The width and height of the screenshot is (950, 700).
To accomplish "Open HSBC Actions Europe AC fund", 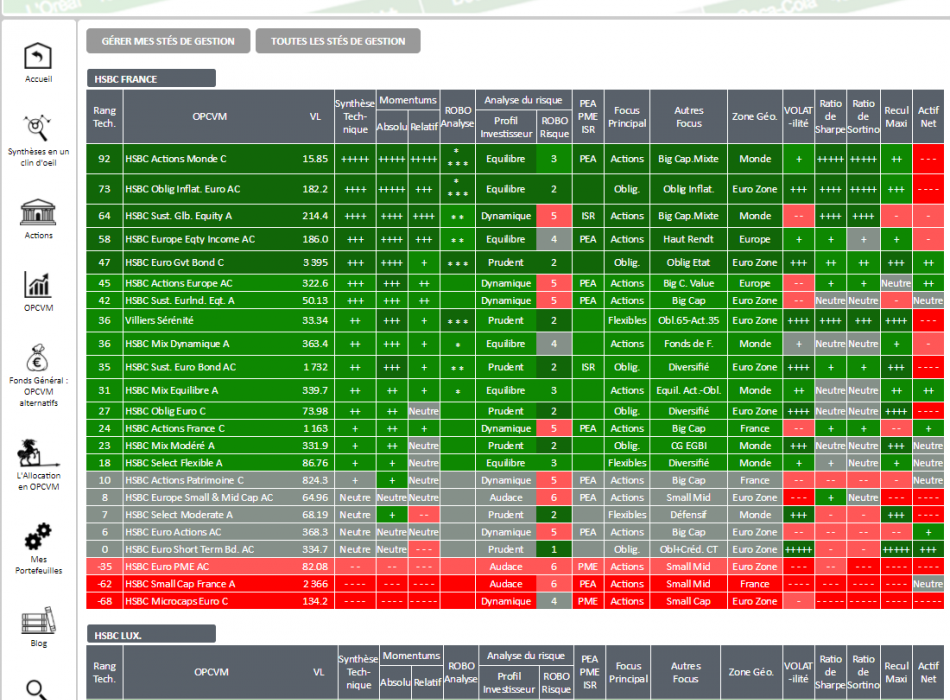I will coord(178,283).
